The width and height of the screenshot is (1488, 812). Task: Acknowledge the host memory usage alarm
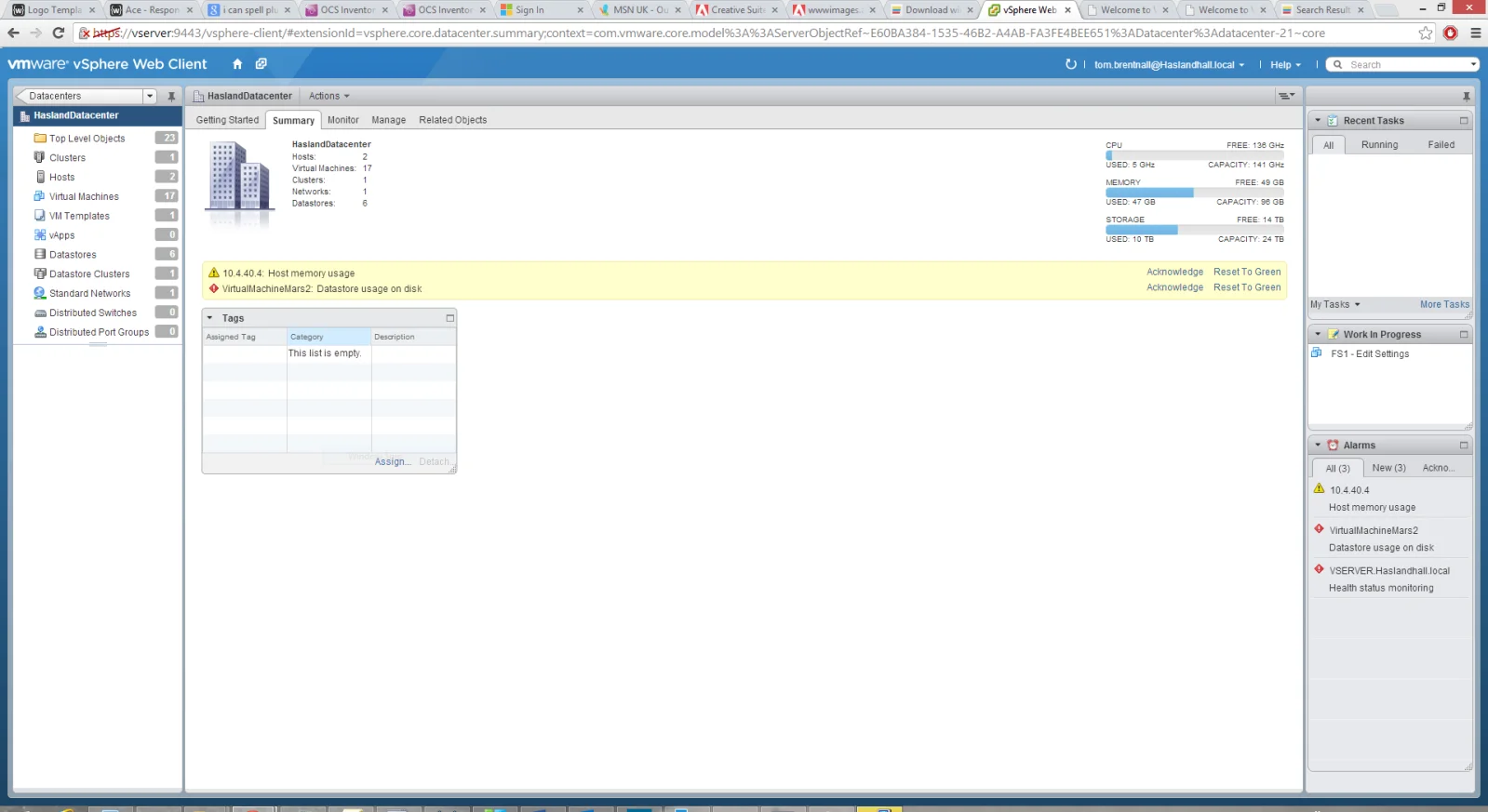click(x=1174, y=272)
